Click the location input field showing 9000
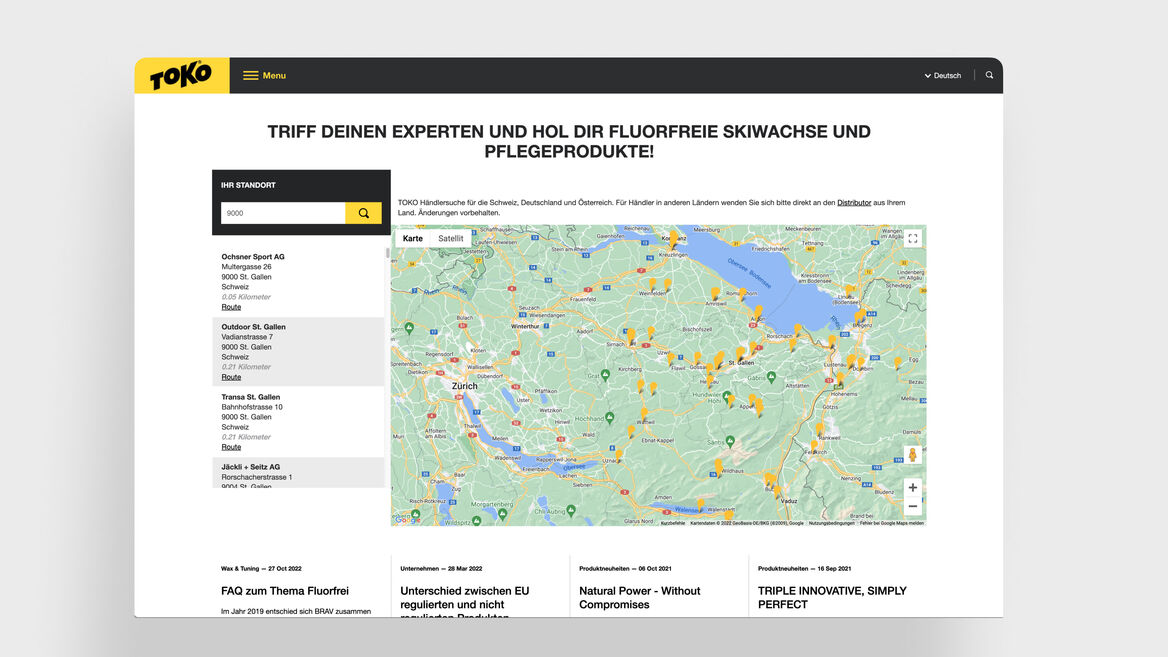 (x=283, y=213)
